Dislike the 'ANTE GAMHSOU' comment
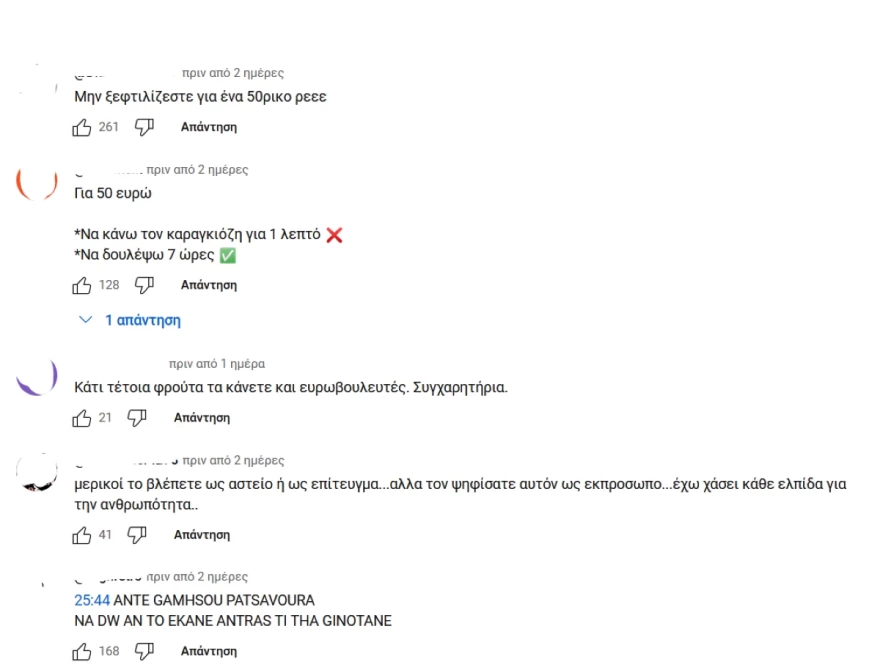Viewport: 880px width, 670px height. coord(144,651)
